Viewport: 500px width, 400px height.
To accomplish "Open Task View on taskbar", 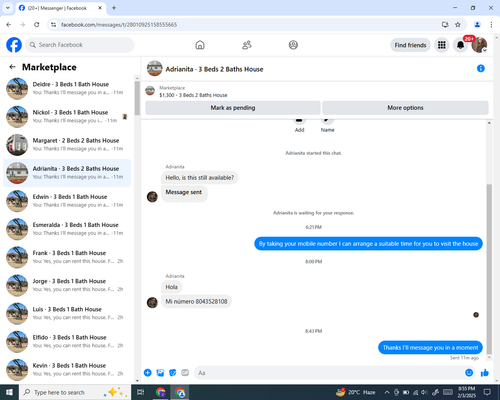I will pos(141,392).
